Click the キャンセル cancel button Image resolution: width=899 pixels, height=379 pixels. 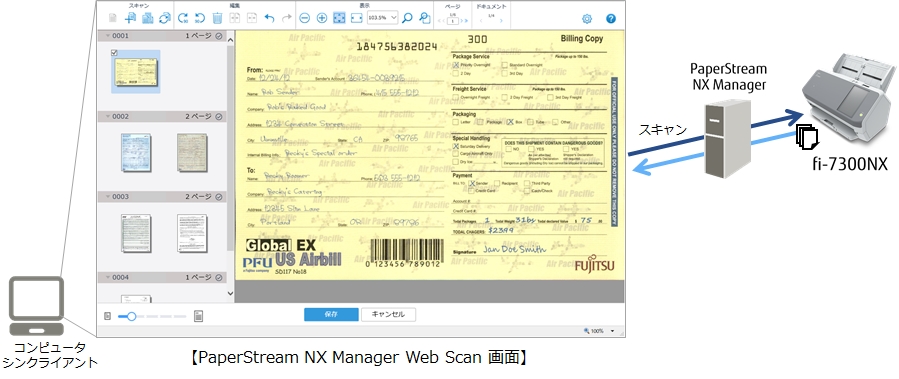coord(388,314)
